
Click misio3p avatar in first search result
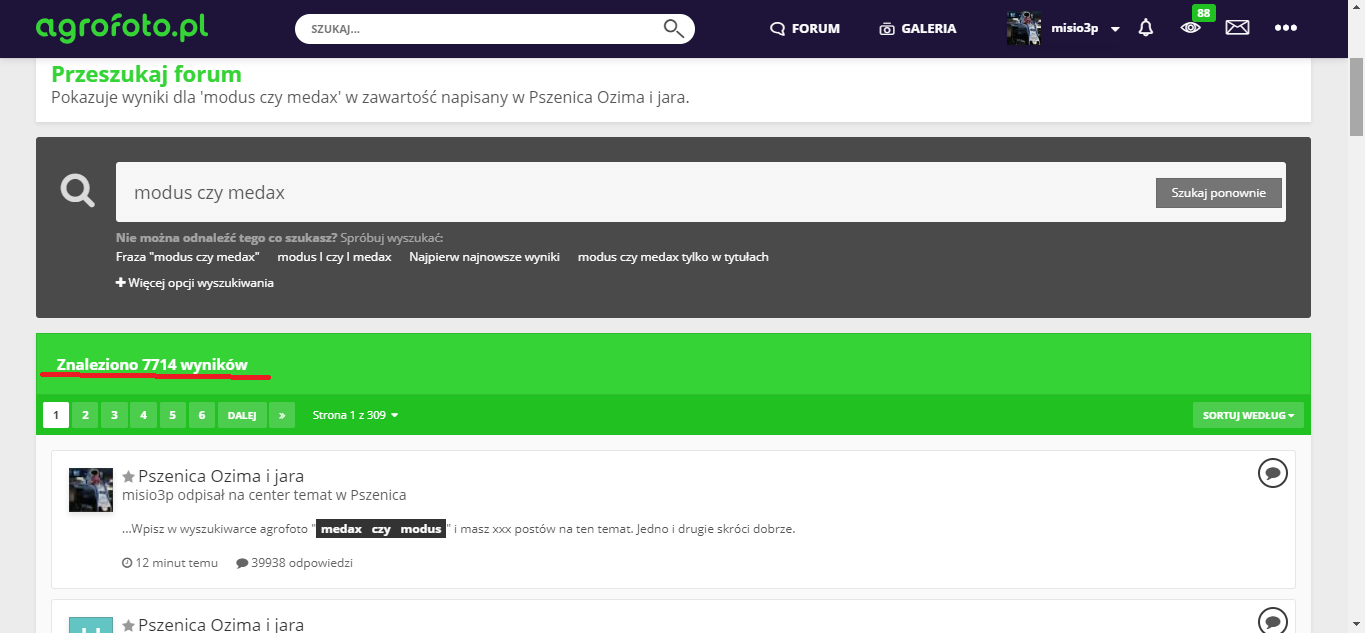[x=91, y=490]
